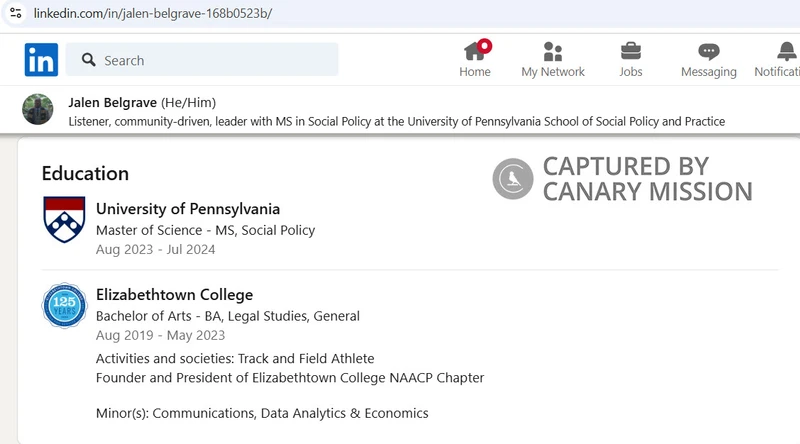Click the red Home notification badge
This screenshot has width=800, height=444.
click(x=485, y=46)
